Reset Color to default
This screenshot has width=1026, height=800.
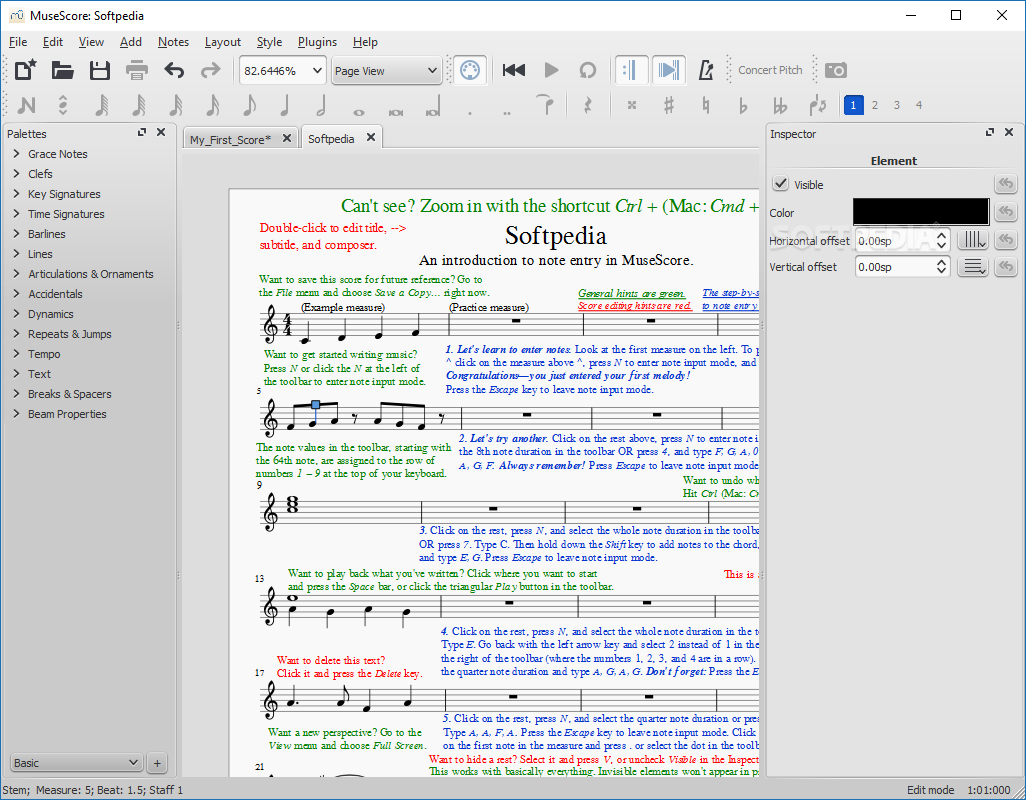tap(1006, 212)
